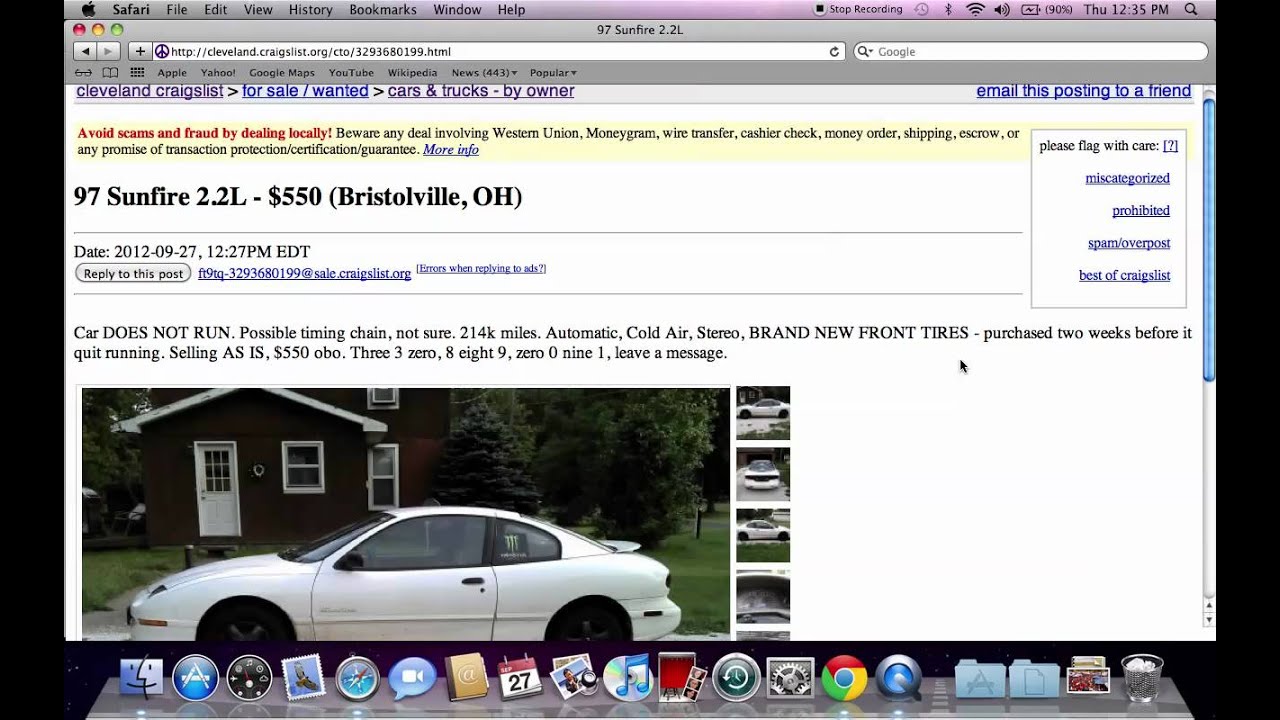Open cars & trucks - by owner link

pos(481,91)
